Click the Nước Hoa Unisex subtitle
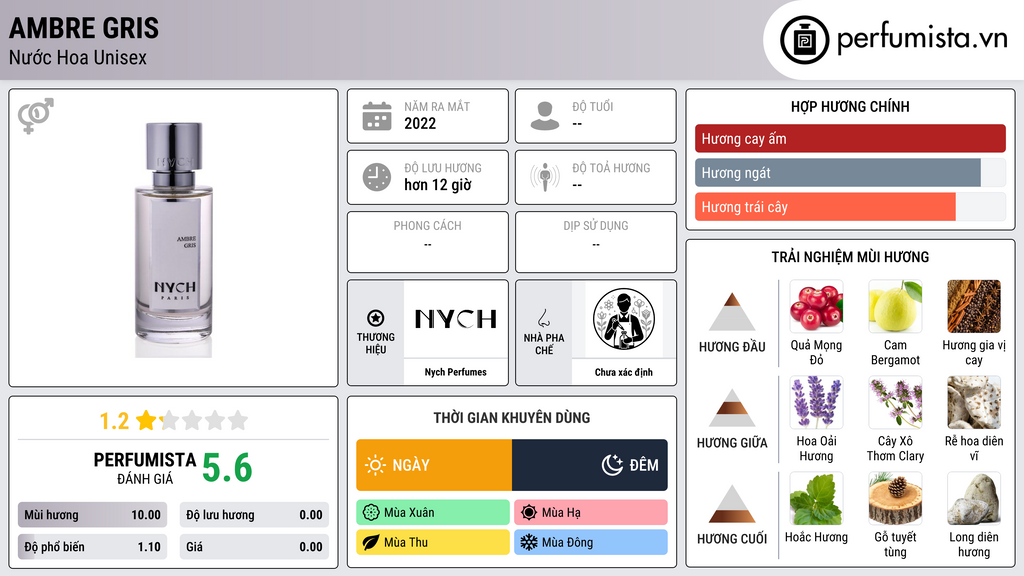The image size is (1024, 576). click(78, 57)
